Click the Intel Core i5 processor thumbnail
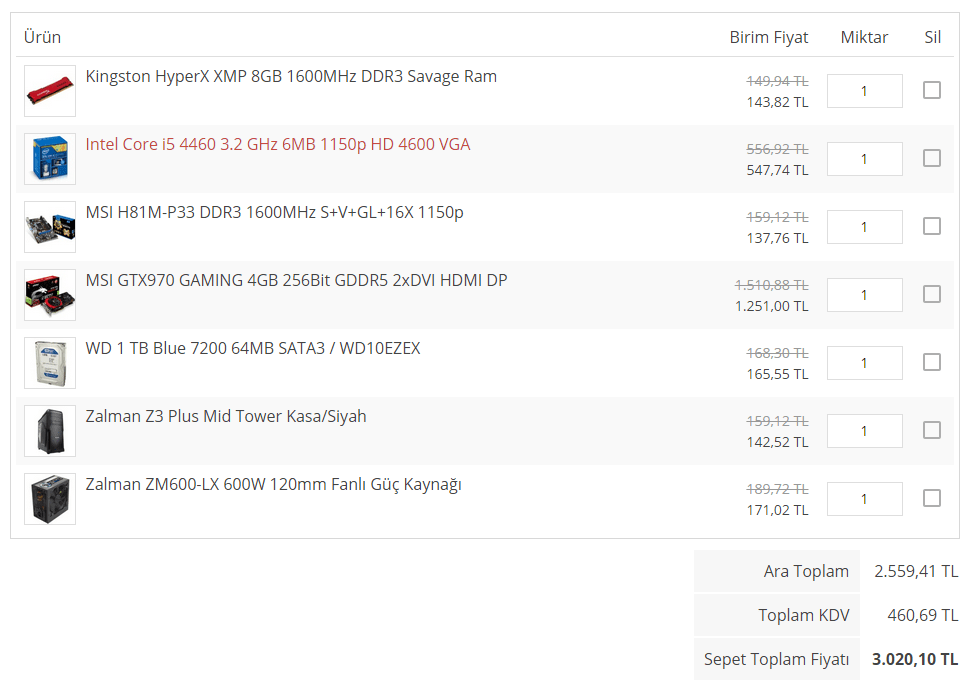Image resolution: width=976 pixels, height=688 pixels. point(50,159)
